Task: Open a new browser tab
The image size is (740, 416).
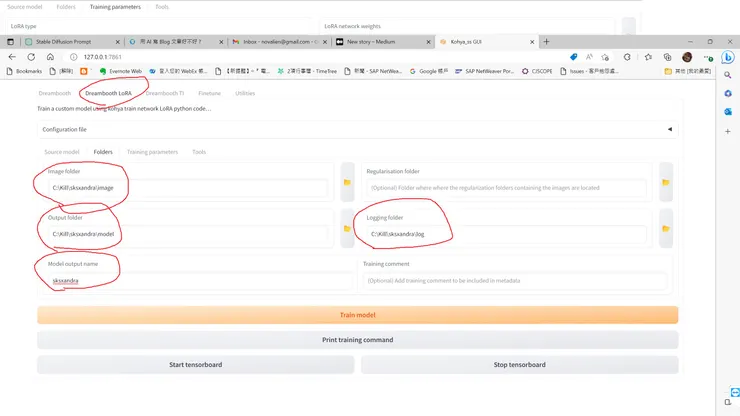Action: 547,42
